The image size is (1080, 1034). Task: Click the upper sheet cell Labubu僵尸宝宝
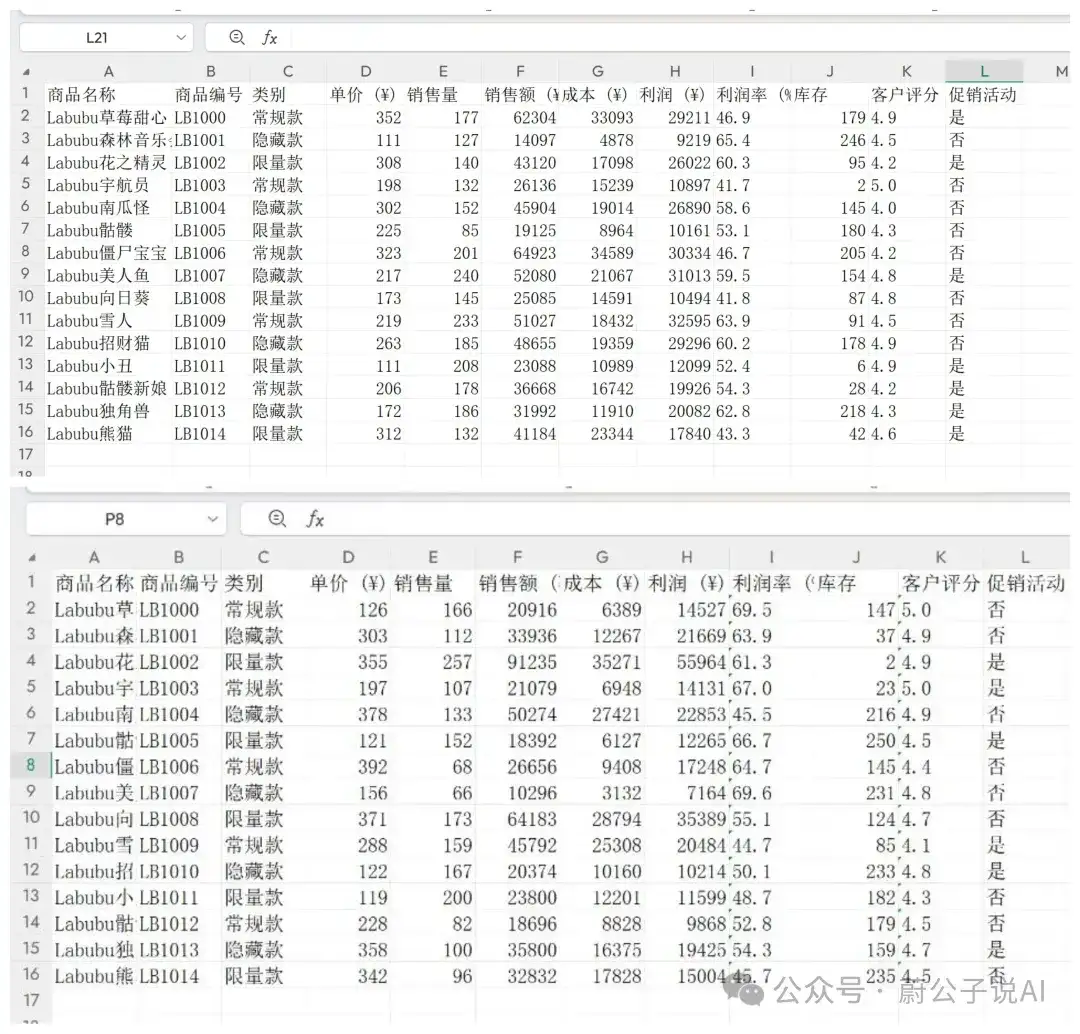pyautogui.click(x=107, y=254)
